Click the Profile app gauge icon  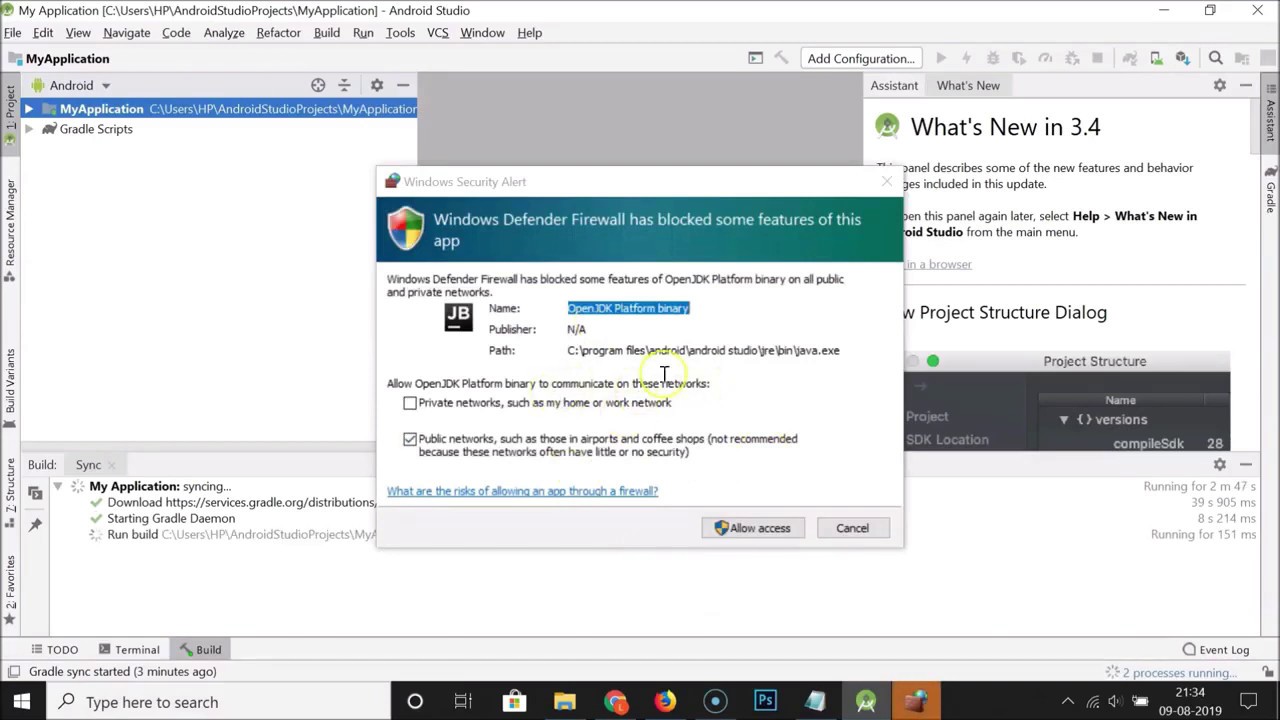click(x=1045, y=58)
